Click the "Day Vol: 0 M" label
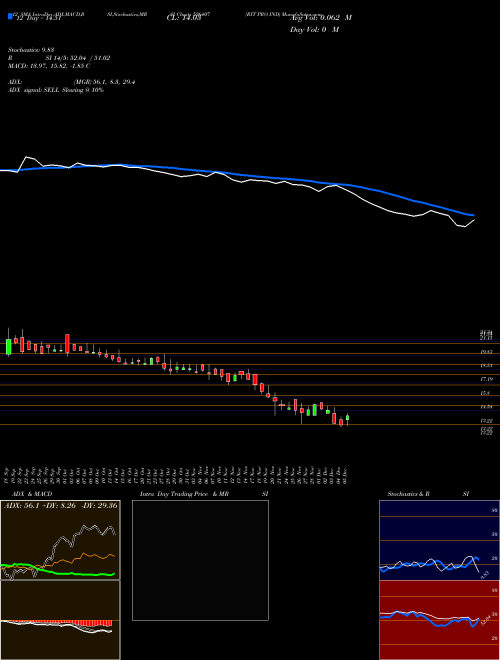Screen dimensions: 500x660 tap(314, 30)
